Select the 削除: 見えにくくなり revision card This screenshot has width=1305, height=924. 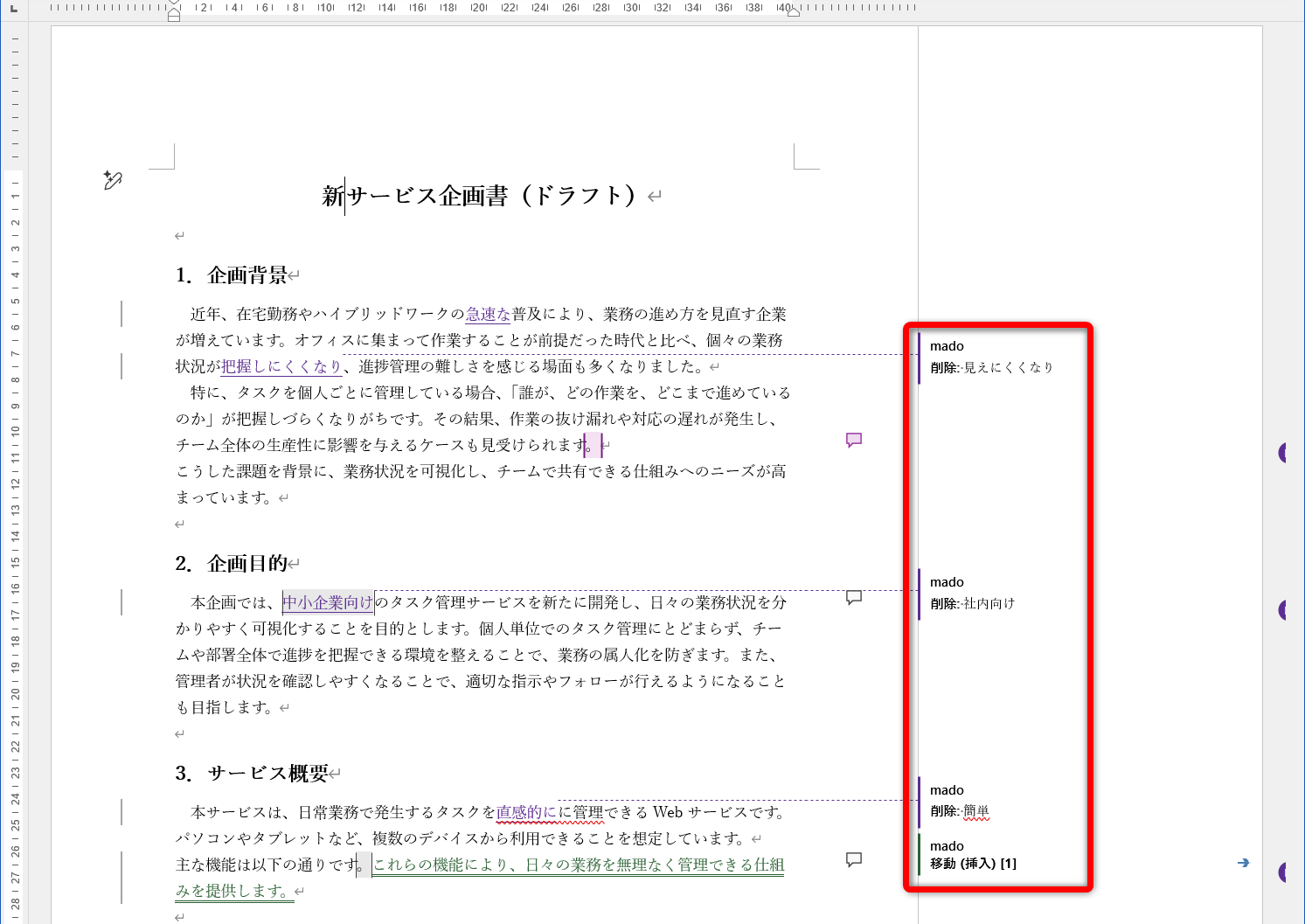click(996, 357)
